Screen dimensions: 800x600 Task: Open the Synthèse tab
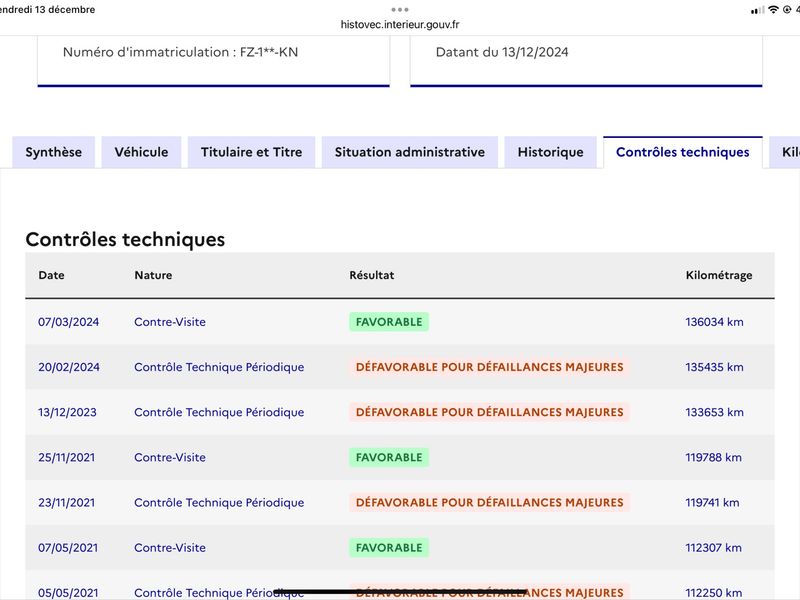click(54, 152)
